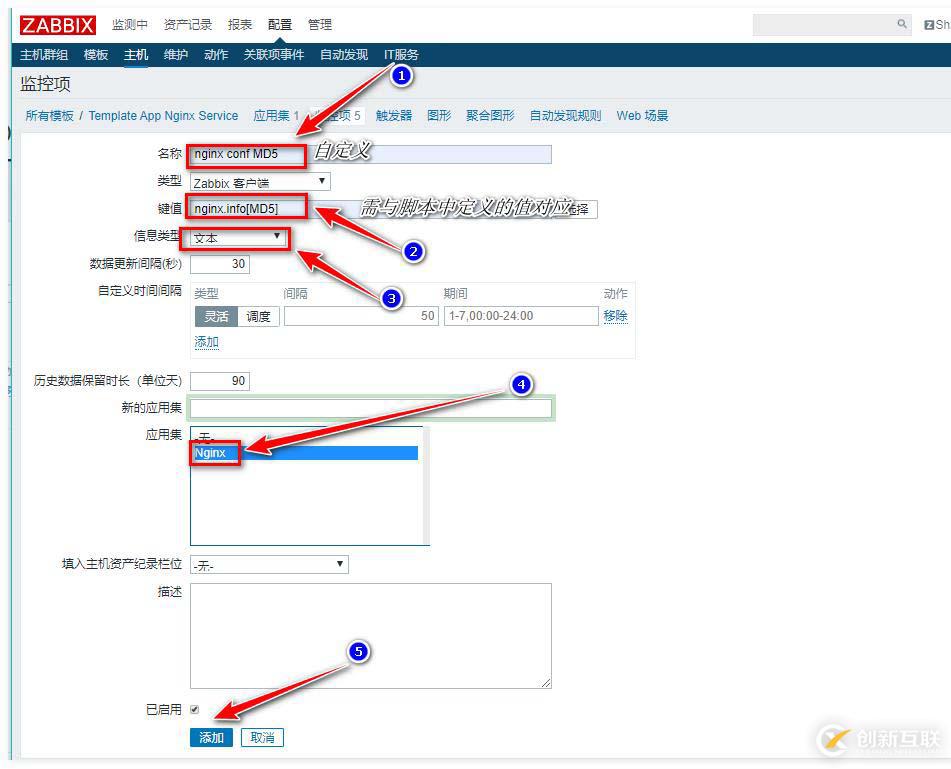The width and height of the screenshot is (951, 769).
Task: Select the 调度 interval type
Action: click(x=258, y=316)
